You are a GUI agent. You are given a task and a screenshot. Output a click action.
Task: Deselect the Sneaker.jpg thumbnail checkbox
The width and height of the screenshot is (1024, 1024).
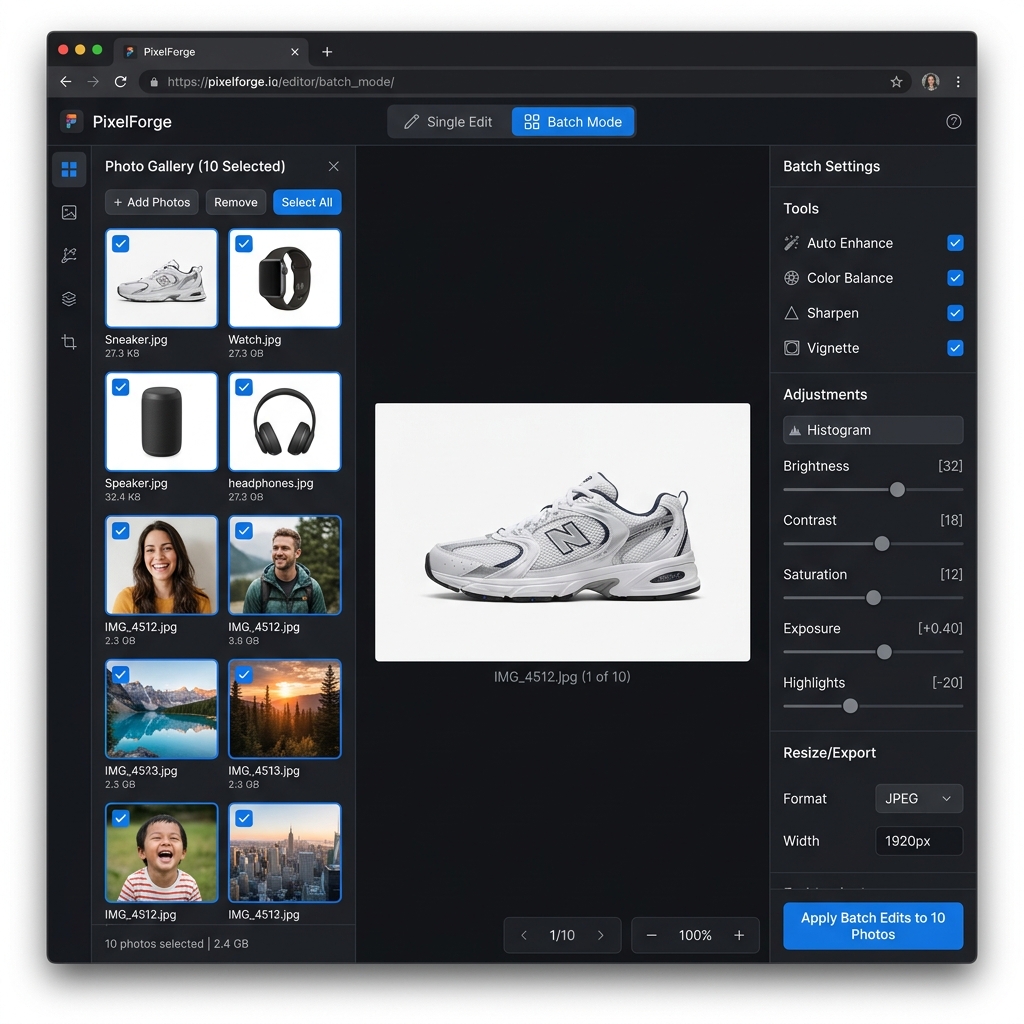pos(120,243)
